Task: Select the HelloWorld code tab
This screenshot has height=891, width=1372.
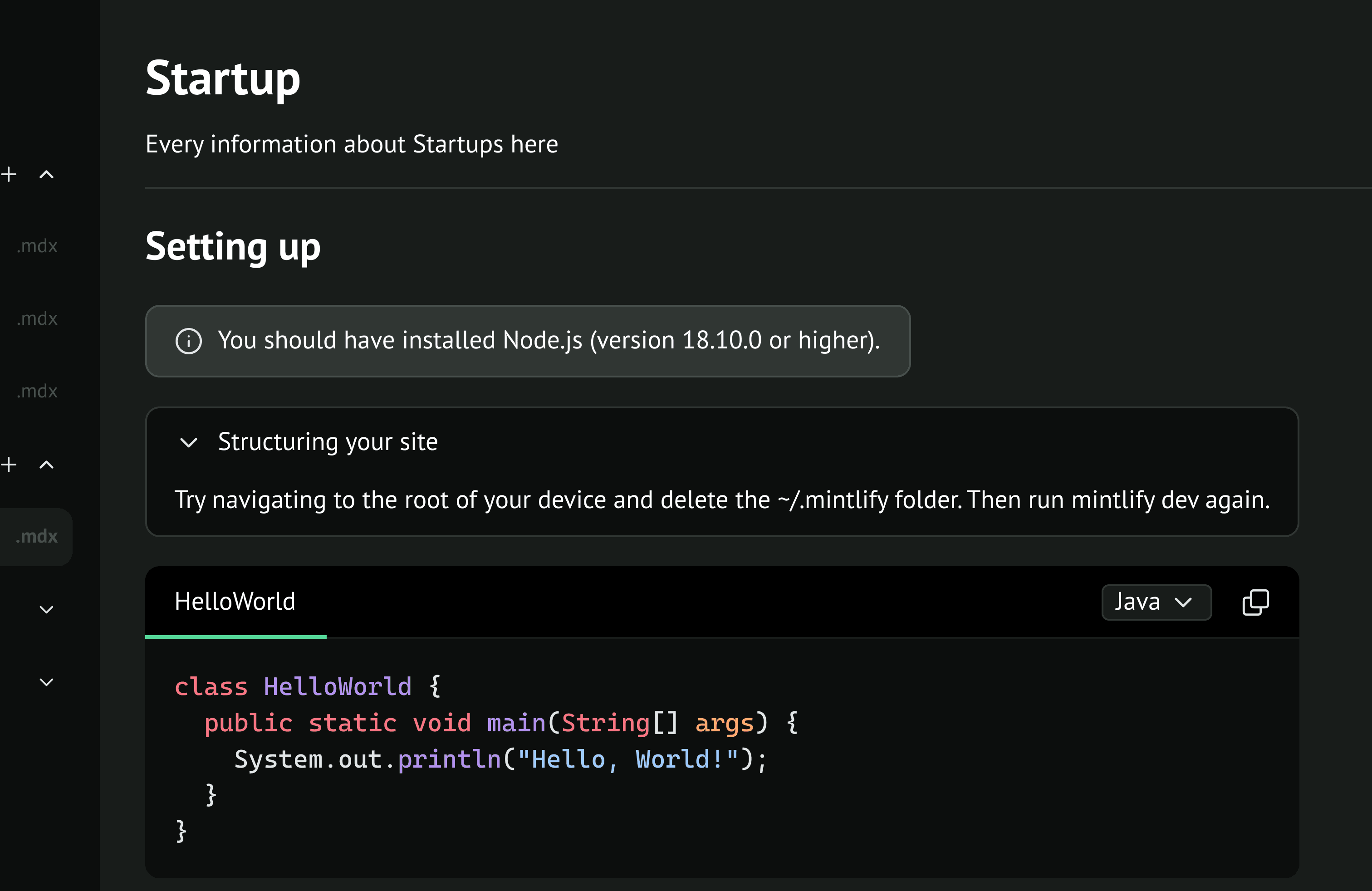Action: pyautogui.click(x=235, y=602)
